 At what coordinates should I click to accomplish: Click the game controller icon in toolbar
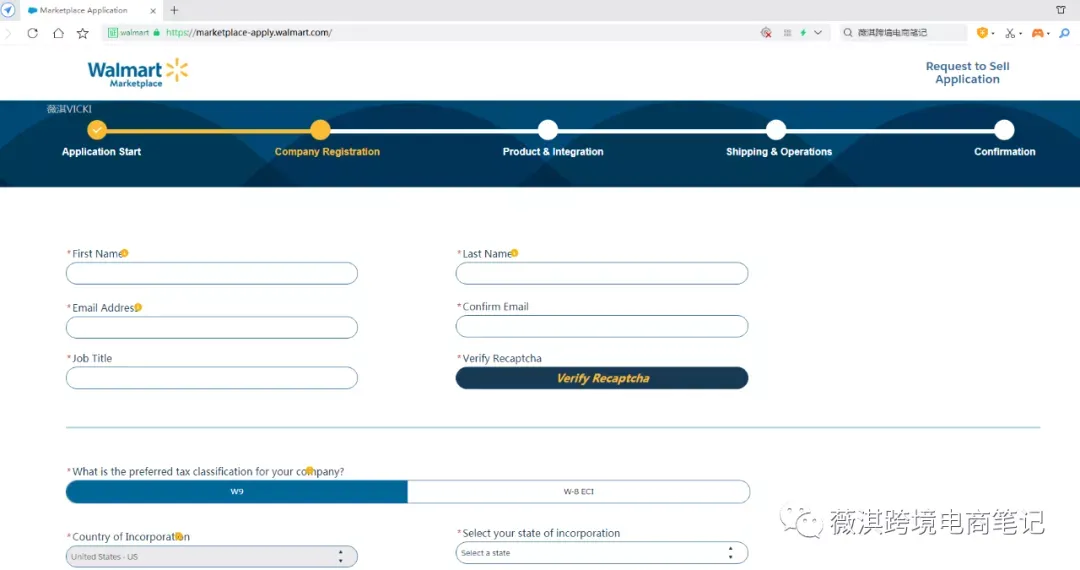click(x=1037, y=33)
